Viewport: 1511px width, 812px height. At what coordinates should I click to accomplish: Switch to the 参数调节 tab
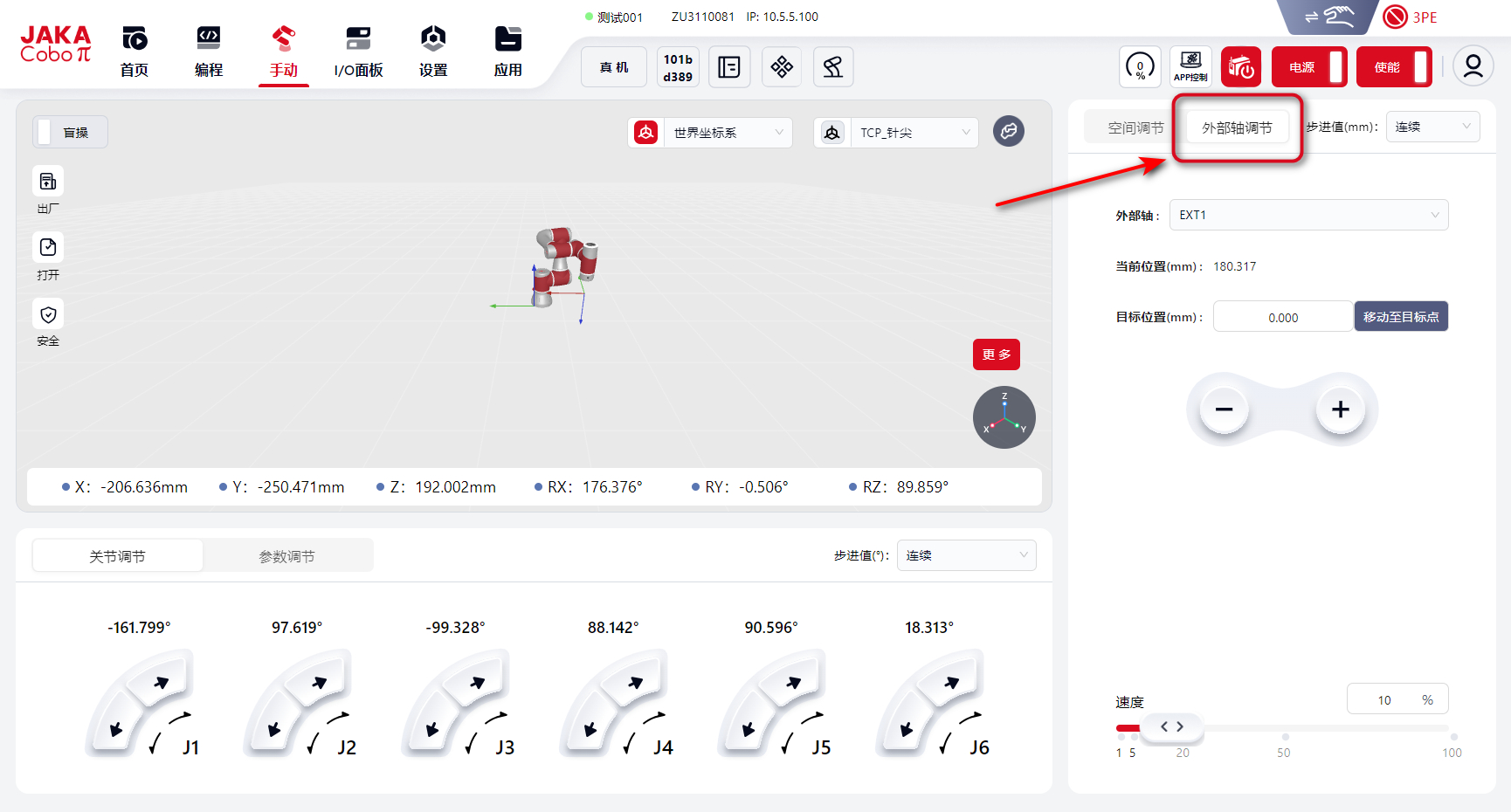click(x=286, y=556)
